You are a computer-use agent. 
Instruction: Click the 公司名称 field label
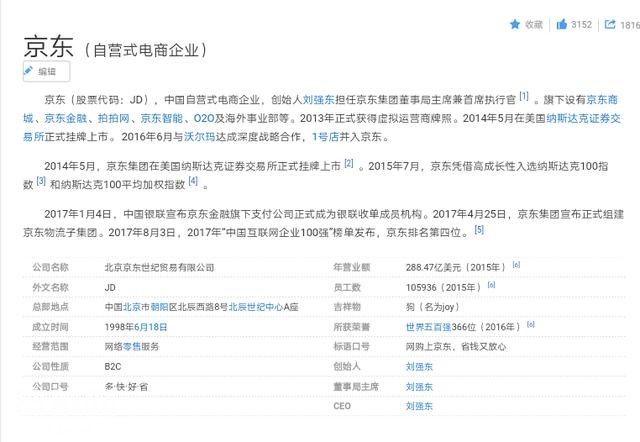pos(51,268)
